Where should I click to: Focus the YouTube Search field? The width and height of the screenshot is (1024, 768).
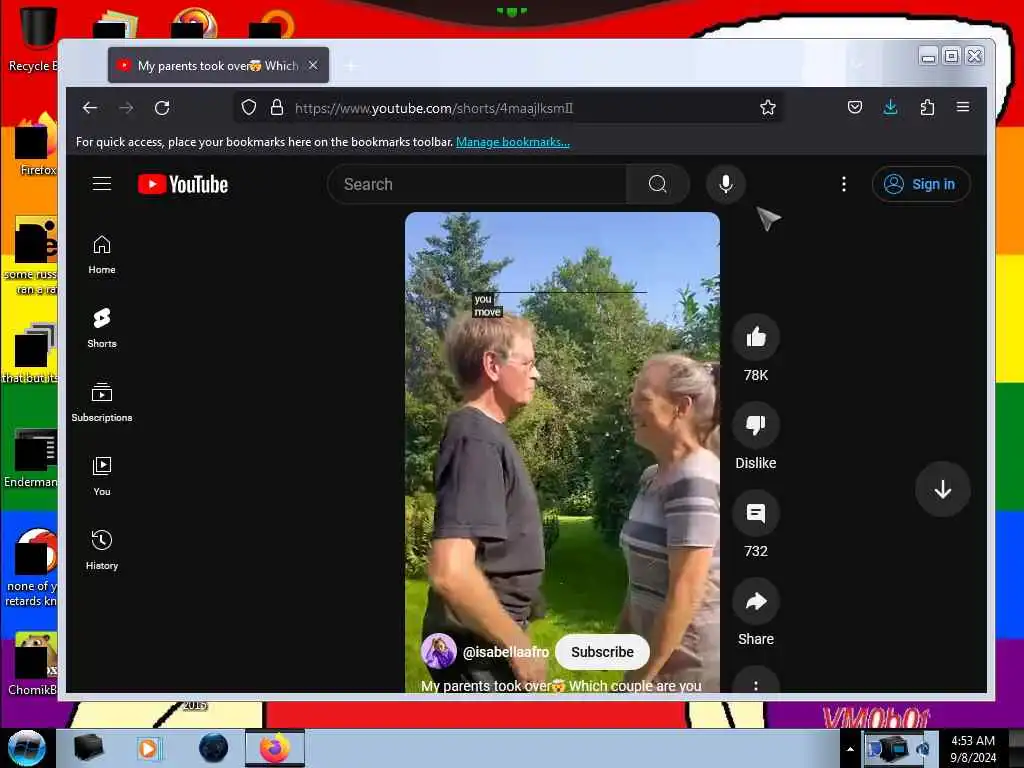coord(477,184)
